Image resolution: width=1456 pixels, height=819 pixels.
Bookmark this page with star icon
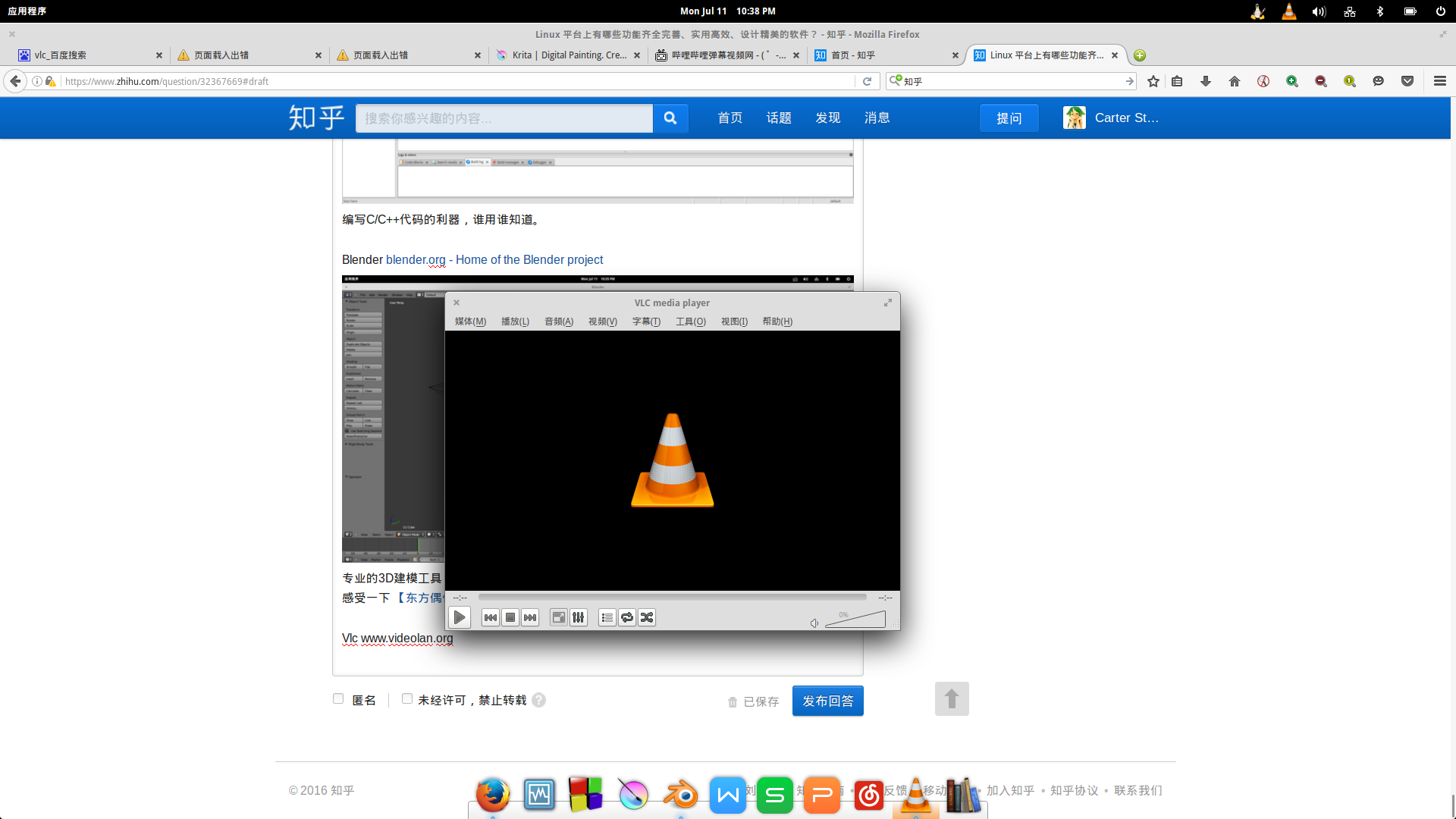click(1153, 81)
